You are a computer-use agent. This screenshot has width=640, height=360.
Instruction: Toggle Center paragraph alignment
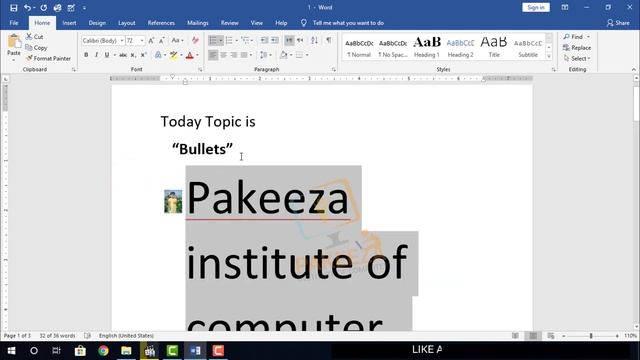click(x=223, y=55)
